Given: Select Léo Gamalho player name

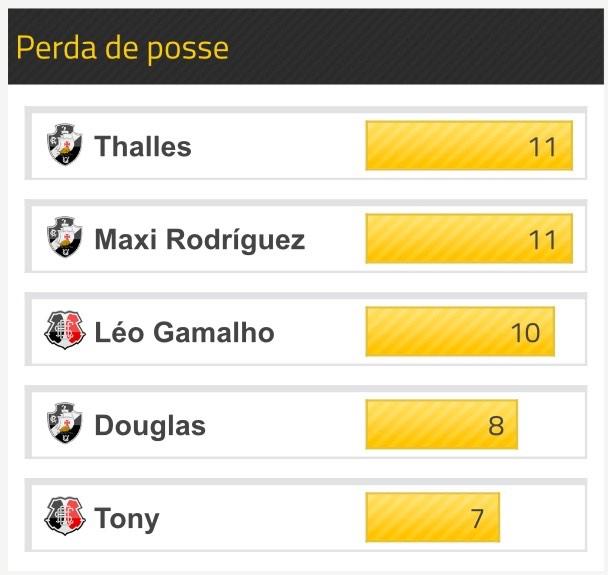Looking at the screenshot, I should click(x=184, y=332).
